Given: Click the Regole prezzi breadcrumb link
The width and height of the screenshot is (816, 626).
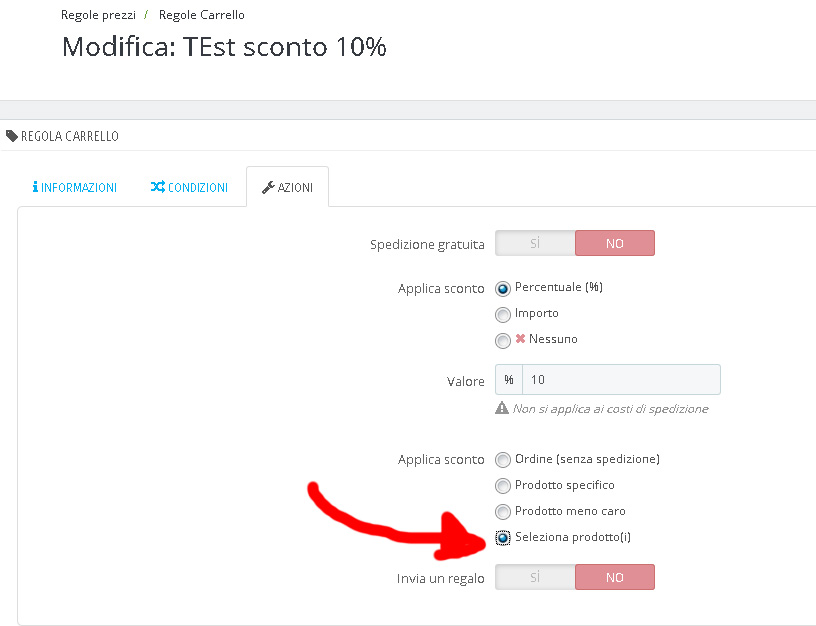Looking at the screenshot, I should 98,15.
